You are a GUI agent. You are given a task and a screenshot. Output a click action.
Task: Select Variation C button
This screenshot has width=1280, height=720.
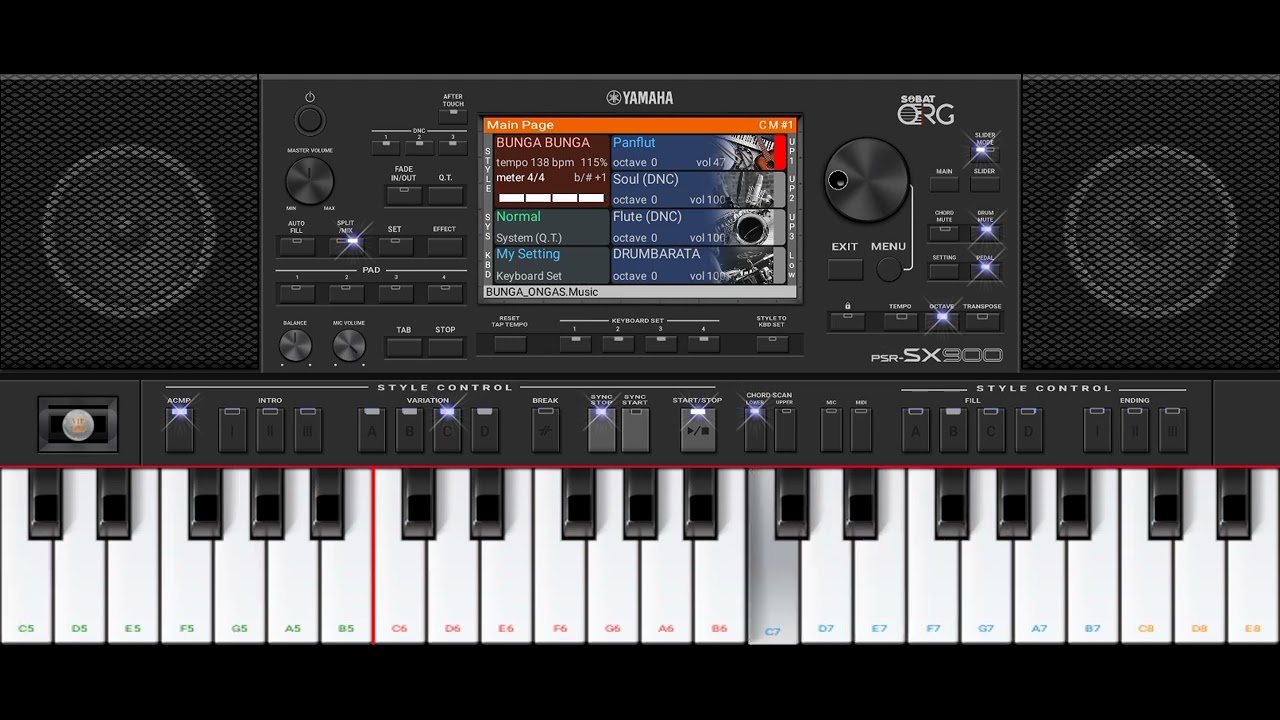[x=447, y=429]
